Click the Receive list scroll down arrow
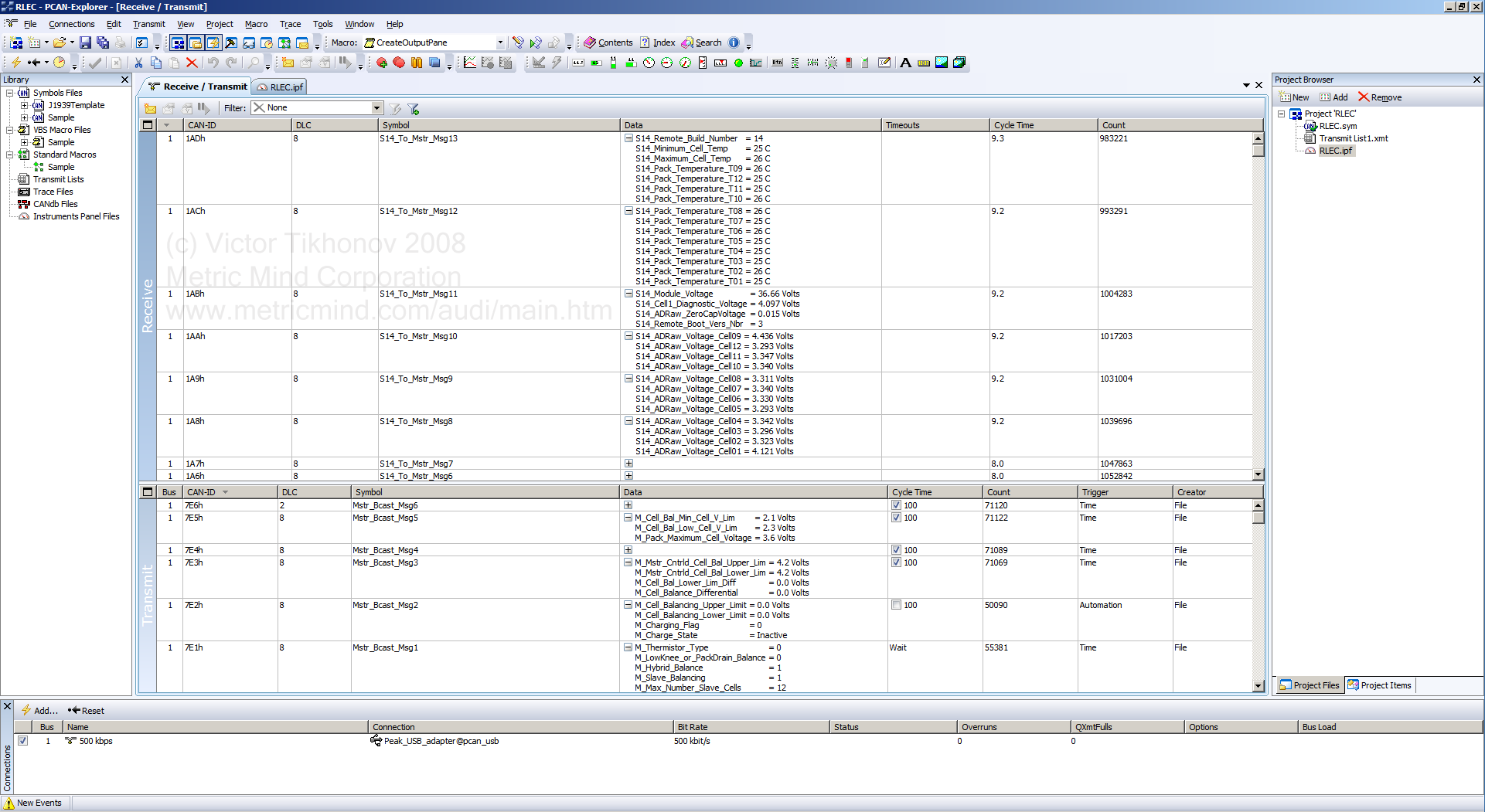This screenshot has height=812, width=1485. click(1258, 474)
